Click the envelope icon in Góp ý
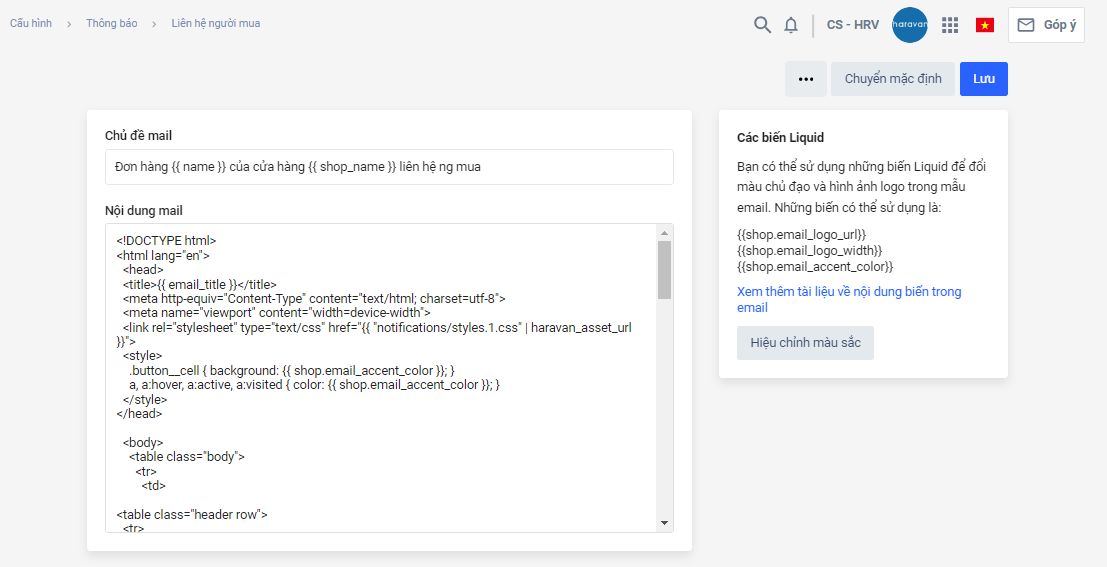 [1026, 25]
